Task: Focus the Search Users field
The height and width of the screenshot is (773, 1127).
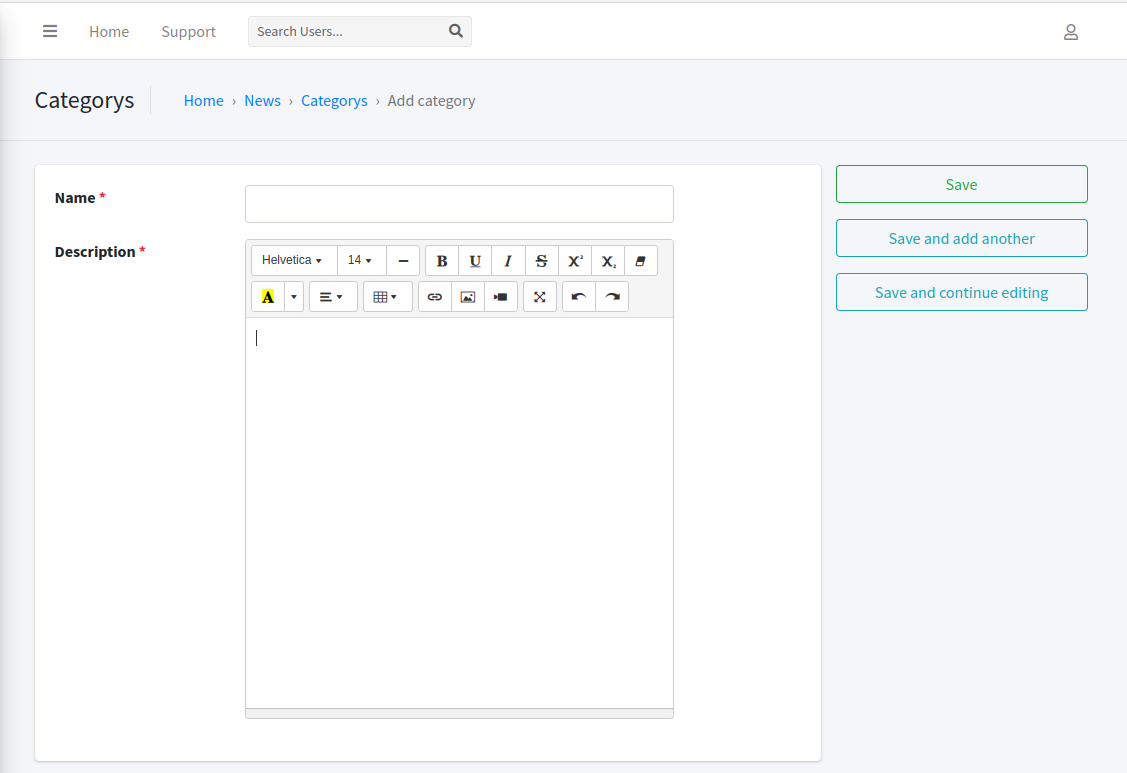Action: (x=347, y=32)
